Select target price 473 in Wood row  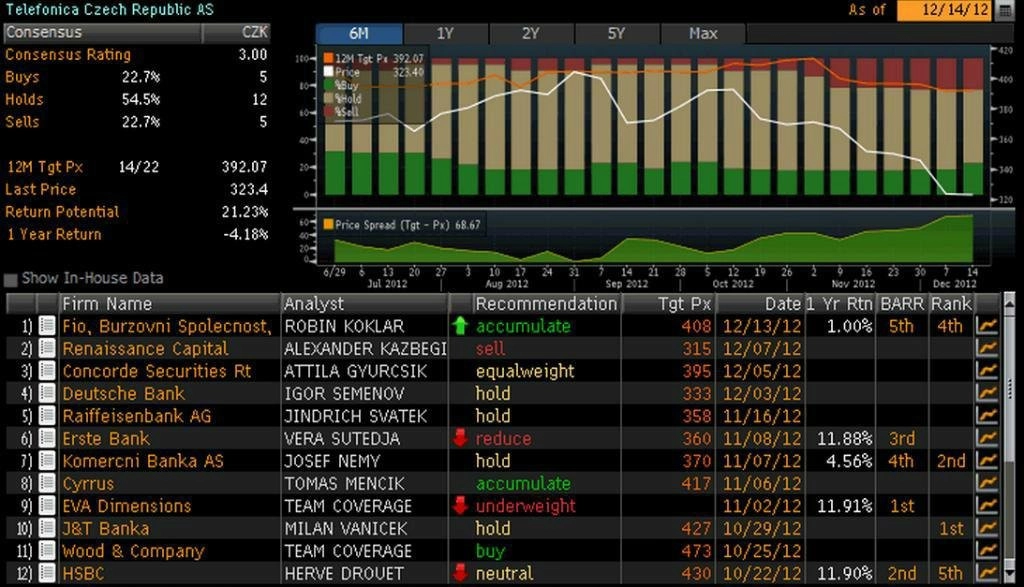(x=696, y=551)
